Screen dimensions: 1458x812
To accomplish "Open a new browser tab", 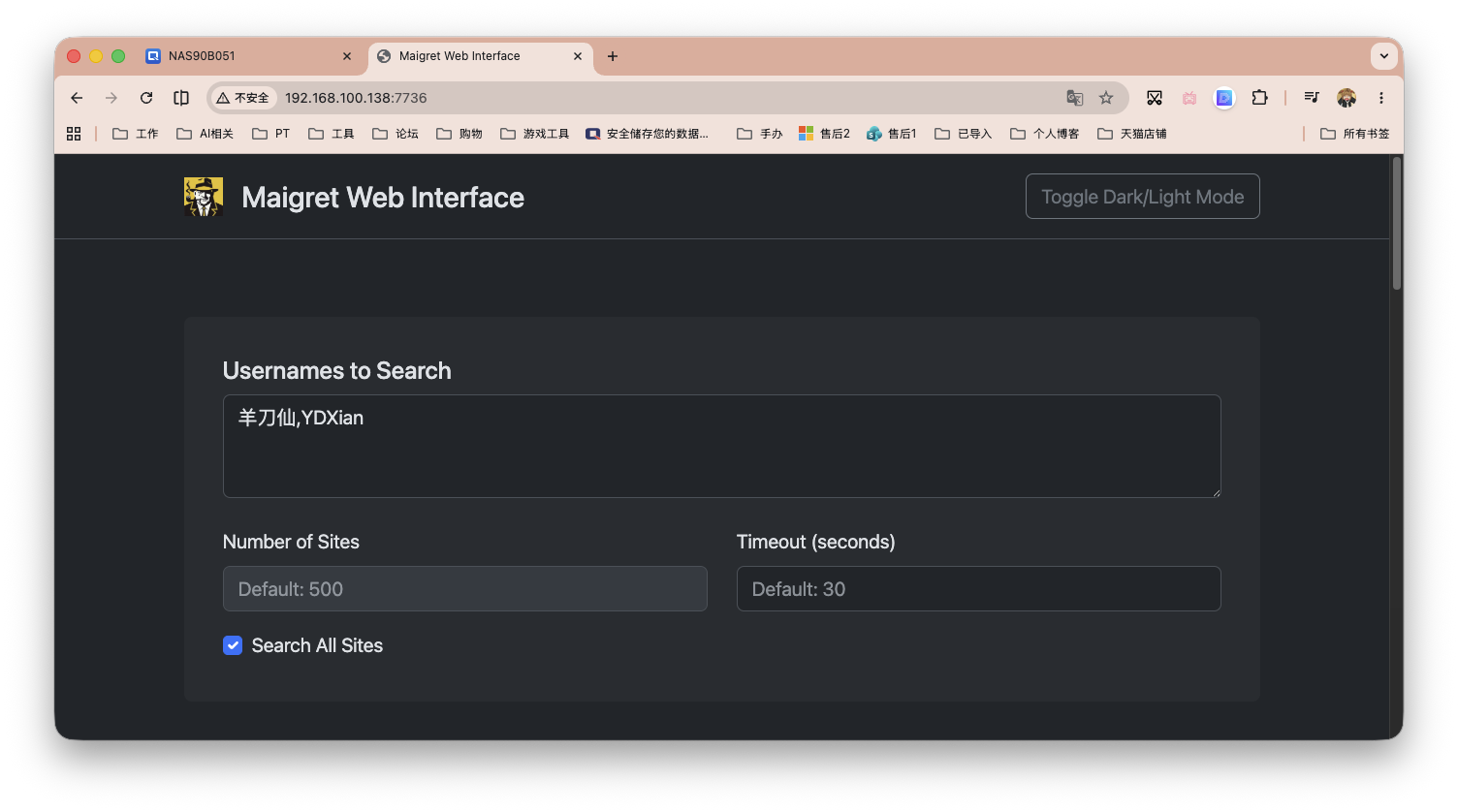I will [613, 56].
